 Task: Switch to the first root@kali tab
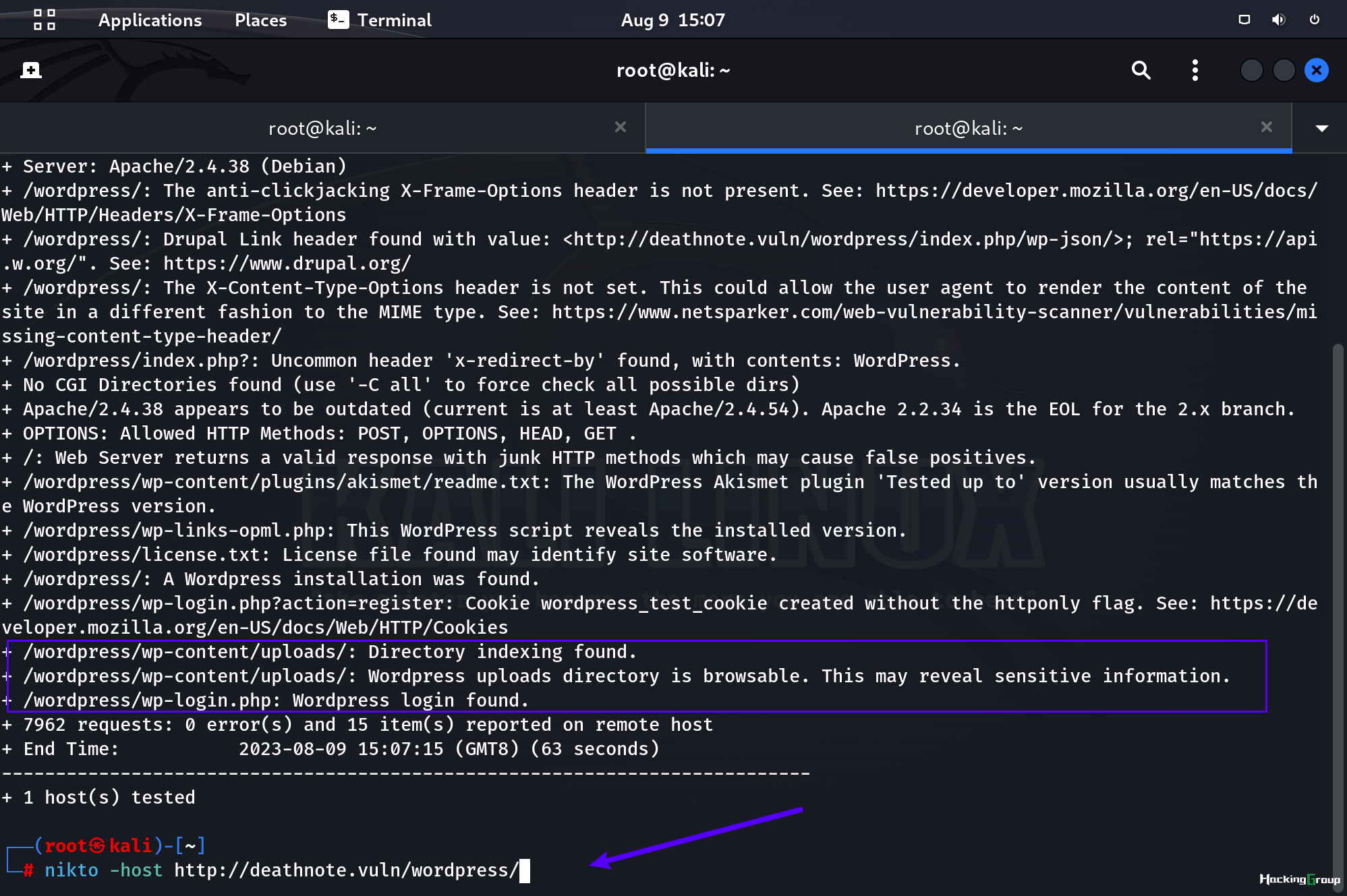pos(322,128)
